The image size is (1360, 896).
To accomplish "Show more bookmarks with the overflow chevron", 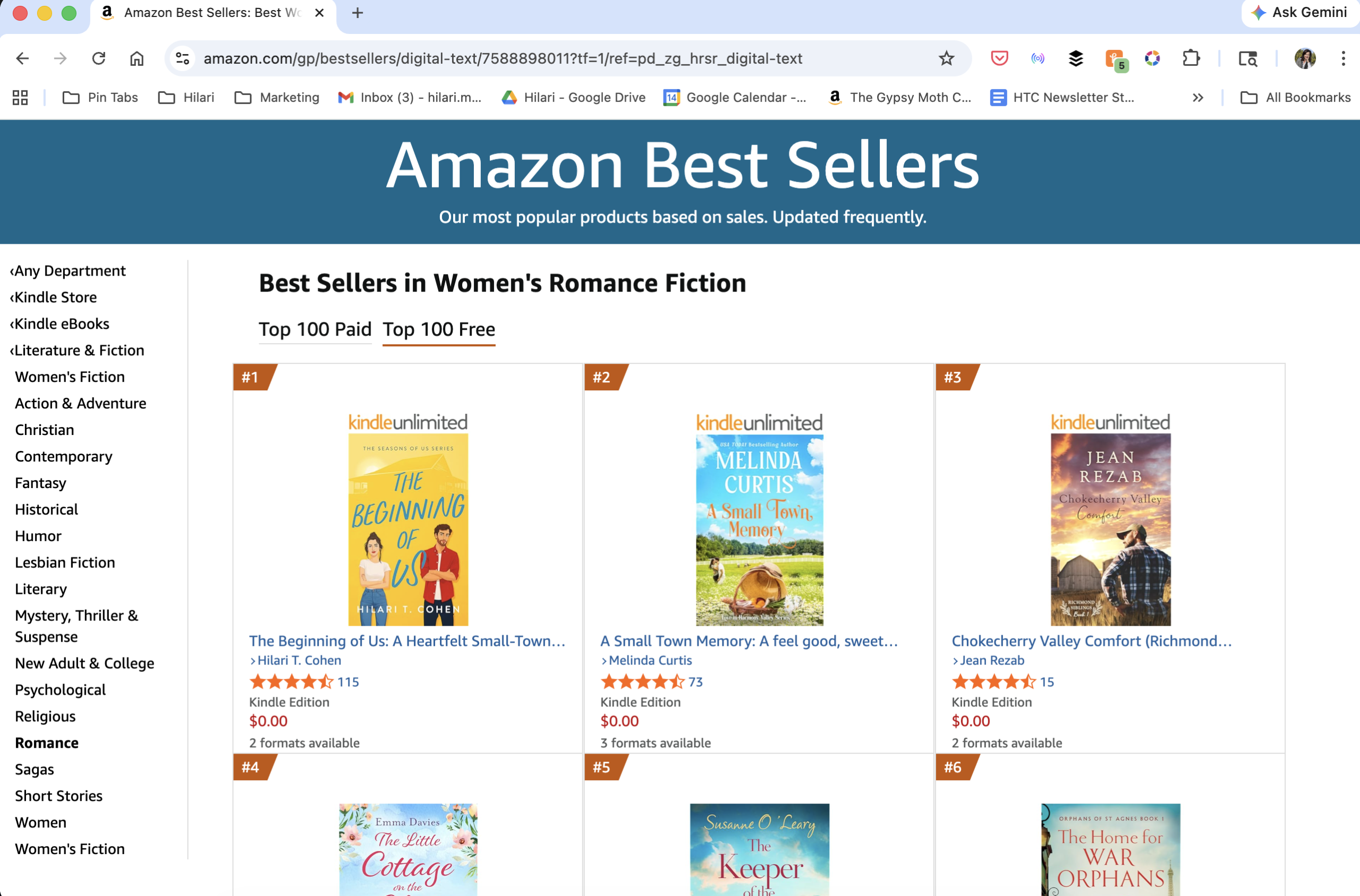I will pyautogui.click(x=1198, y=98).
